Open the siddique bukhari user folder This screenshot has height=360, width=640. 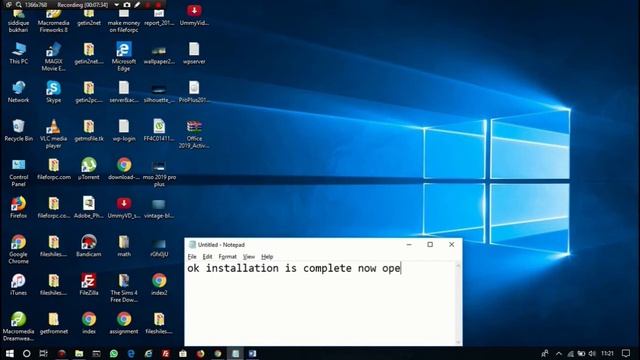coord(19,20)
